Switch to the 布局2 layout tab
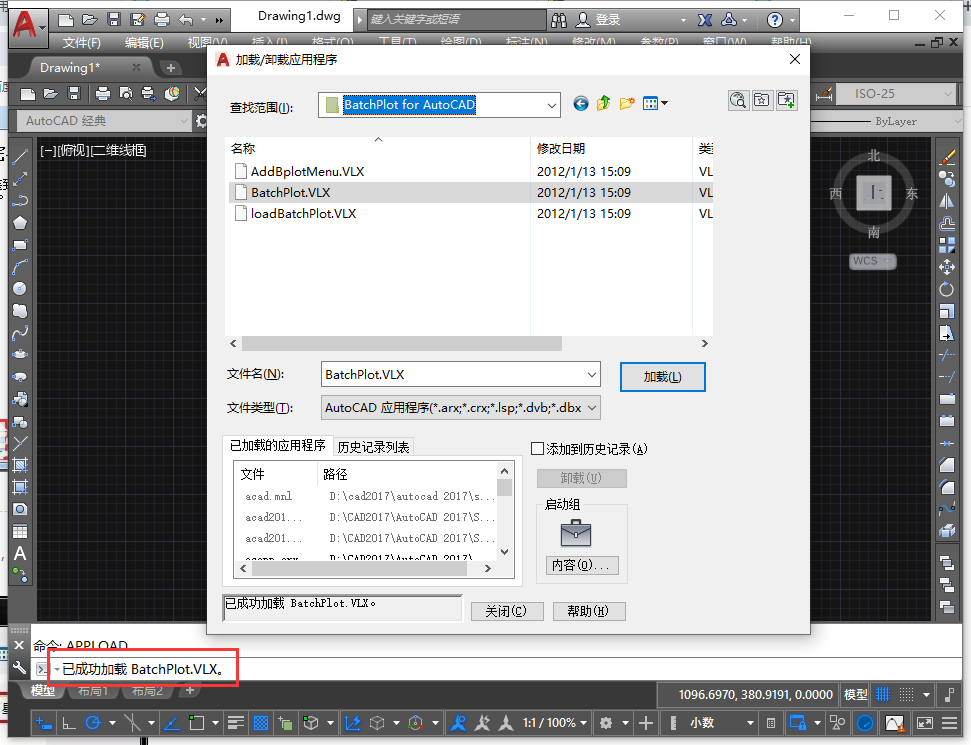The width and height of the screenshot is (971, 745). (147, 691)
